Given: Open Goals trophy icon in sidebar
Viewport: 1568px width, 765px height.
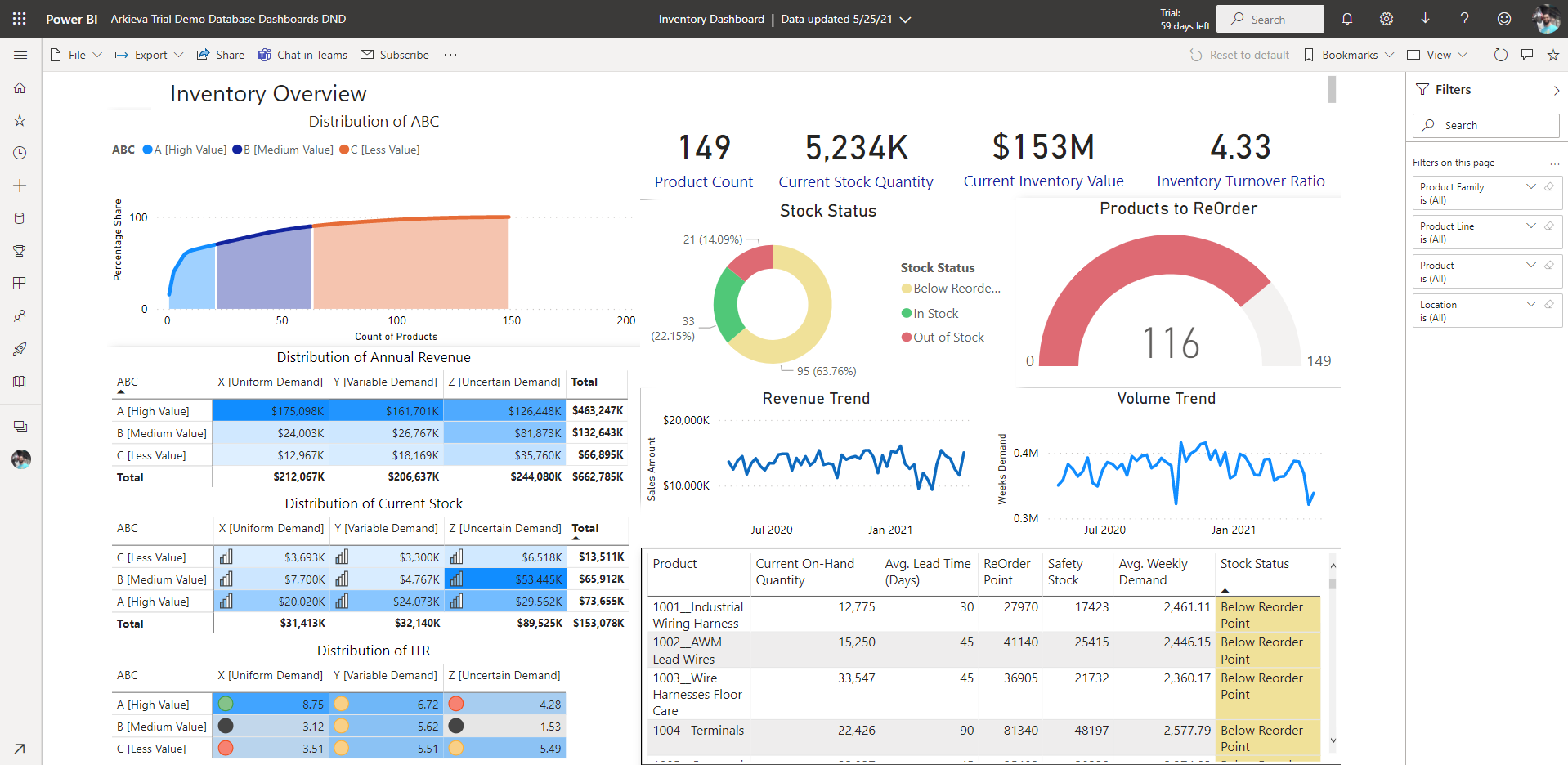Looking at the screenshot, I should [20, 251].
